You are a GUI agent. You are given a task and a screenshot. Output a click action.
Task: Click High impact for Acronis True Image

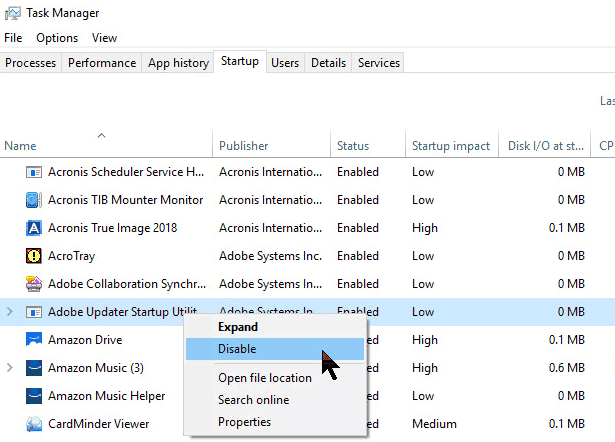(x=425, y=228)
